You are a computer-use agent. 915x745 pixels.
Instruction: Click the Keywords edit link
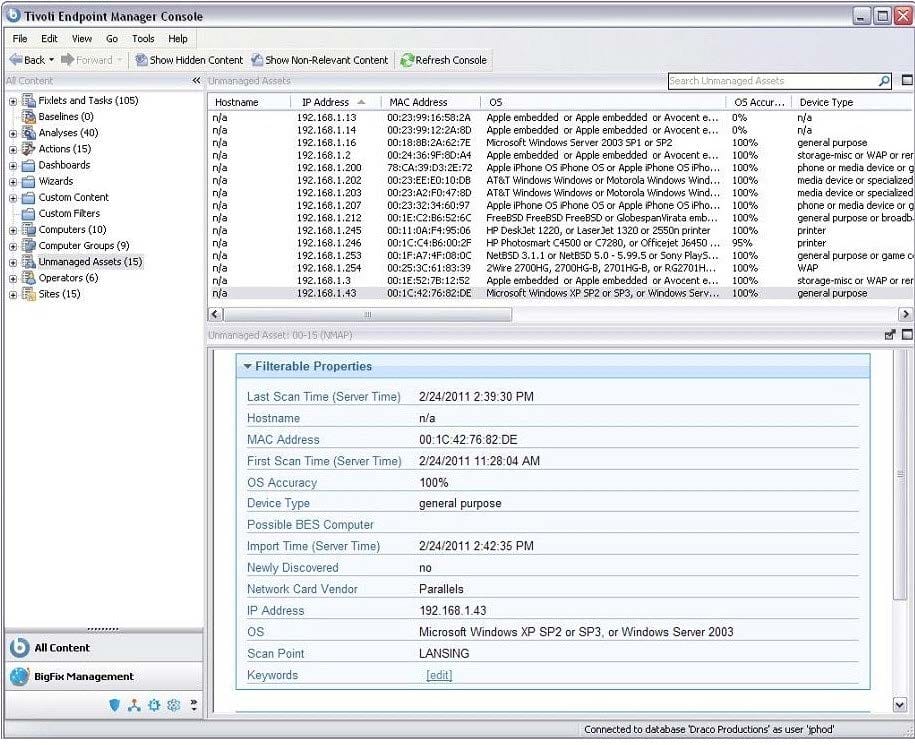(x=439, y=676)
